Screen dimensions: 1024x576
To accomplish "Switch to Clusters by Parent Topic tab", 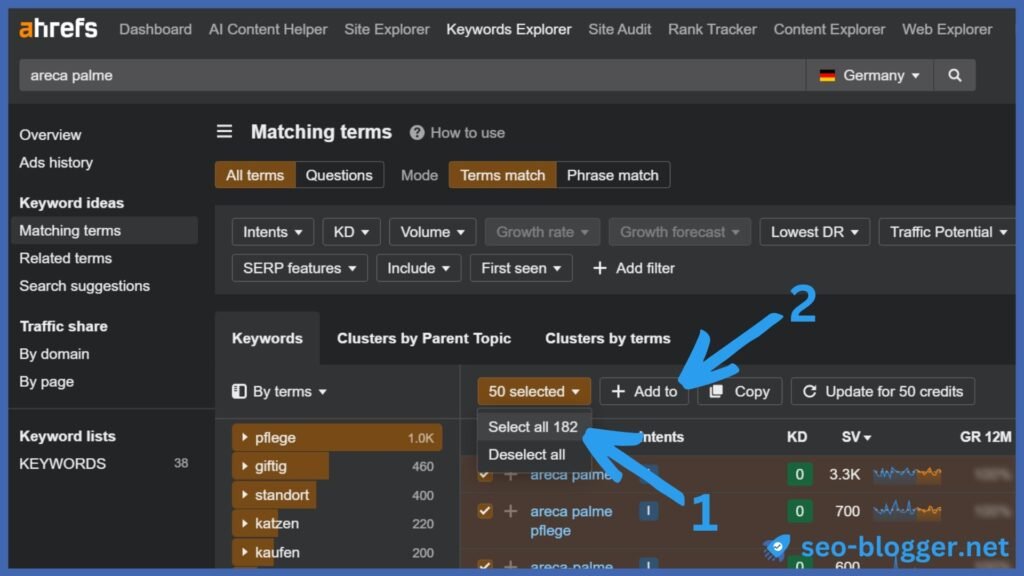I will pyautogui.click(x=424, y=338).
